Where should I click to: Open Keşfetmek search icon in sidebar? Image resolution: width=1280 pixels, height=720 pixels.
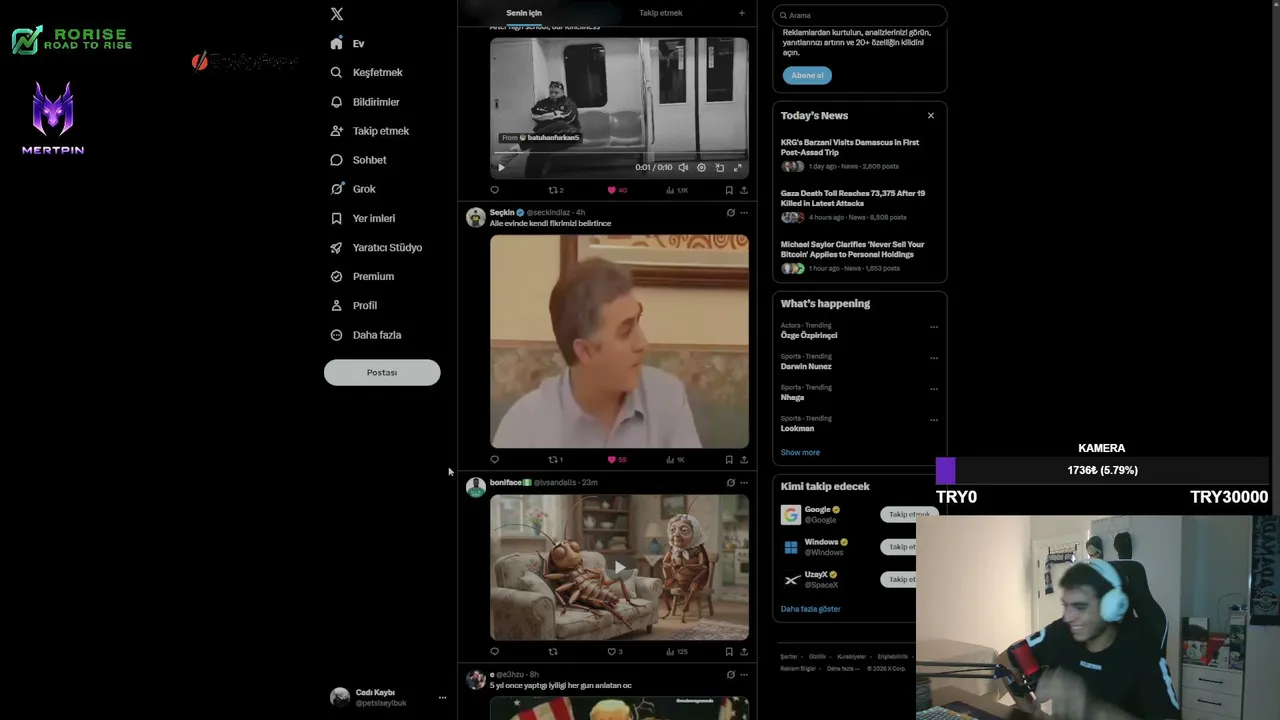coord(337,73)
